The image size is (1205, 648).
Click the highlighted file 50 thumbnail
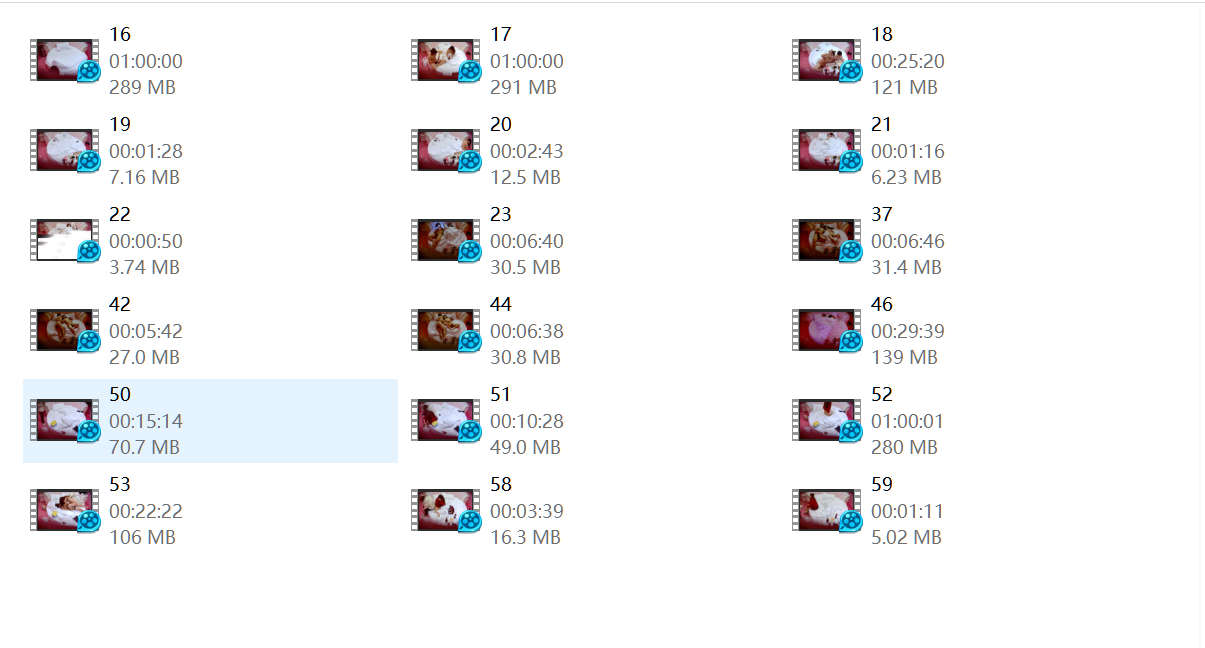pyautogui.click(x=66, y=421)
